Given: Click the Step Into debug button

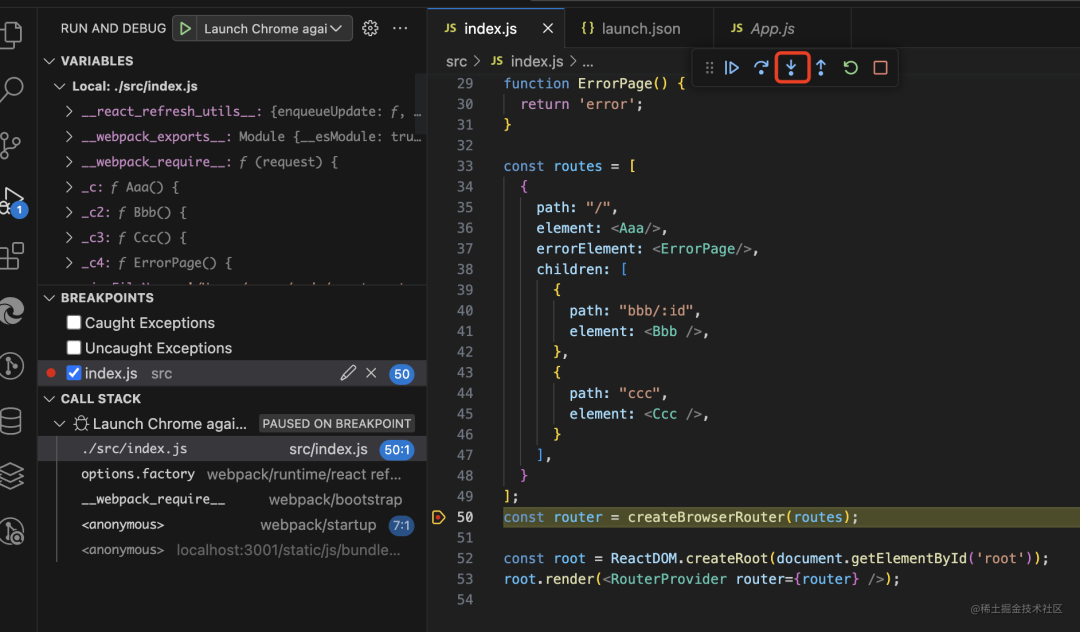Looking at the screenshot, I should pos(791,67).
